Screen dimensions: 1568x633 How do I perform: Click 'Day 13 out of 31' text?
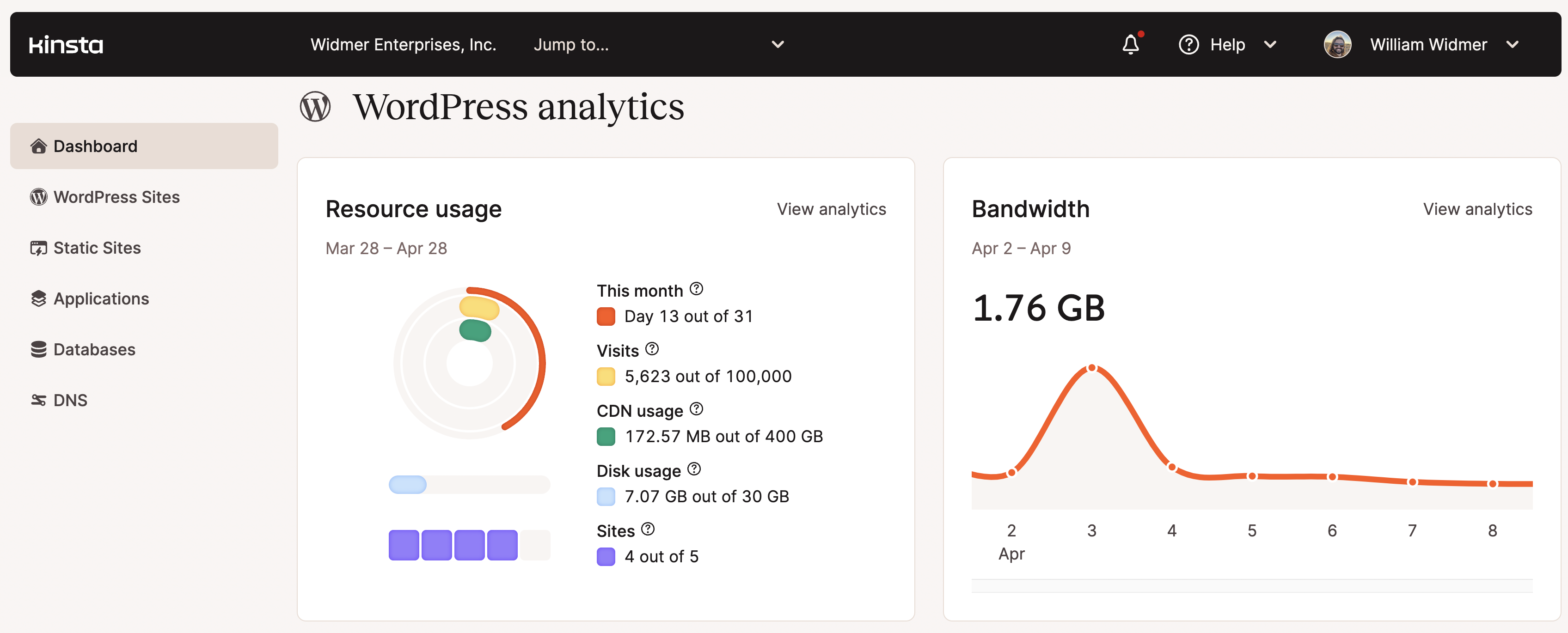click(688, 316)
